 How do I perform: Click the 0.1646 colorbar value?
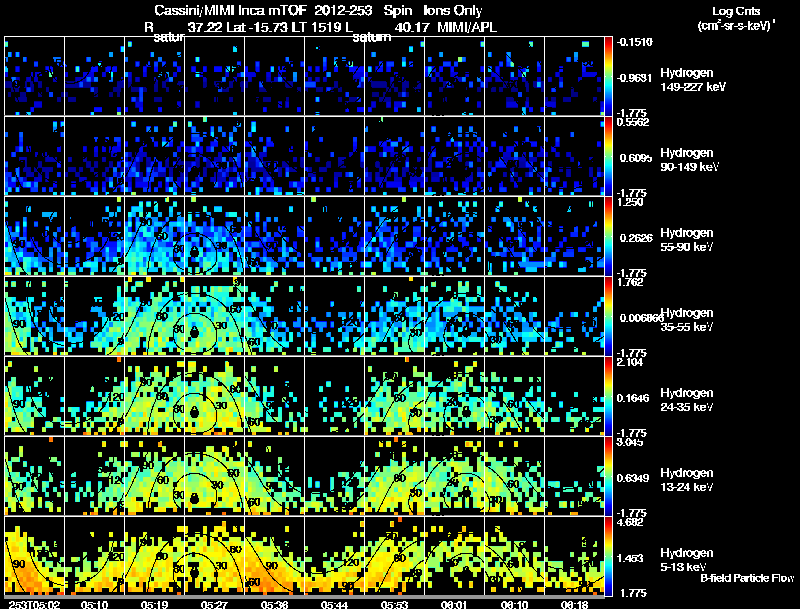(x=633, y=398)
